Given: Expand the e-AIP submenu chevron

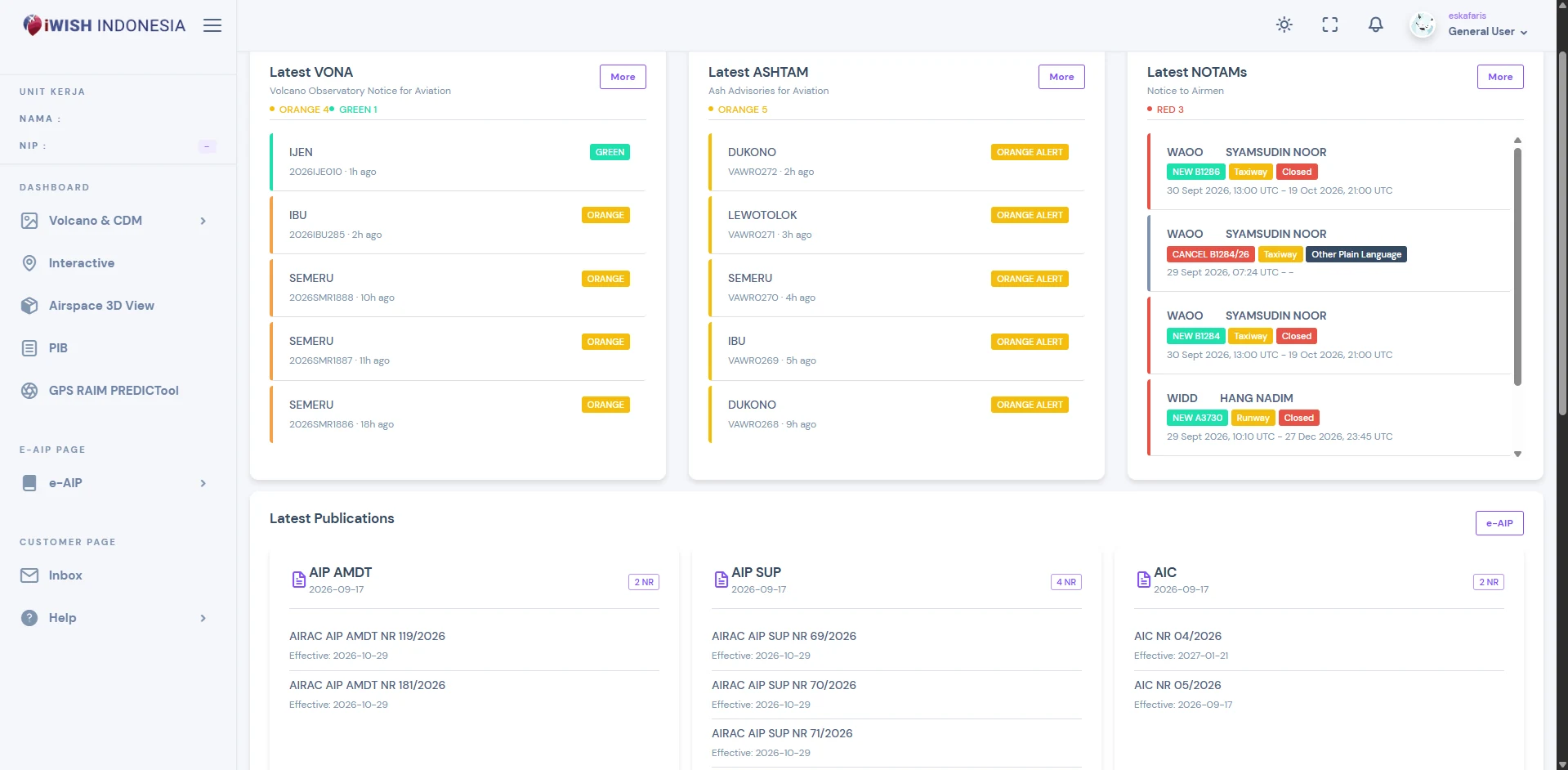Looking at the screenshot, I should pos(203,483).
